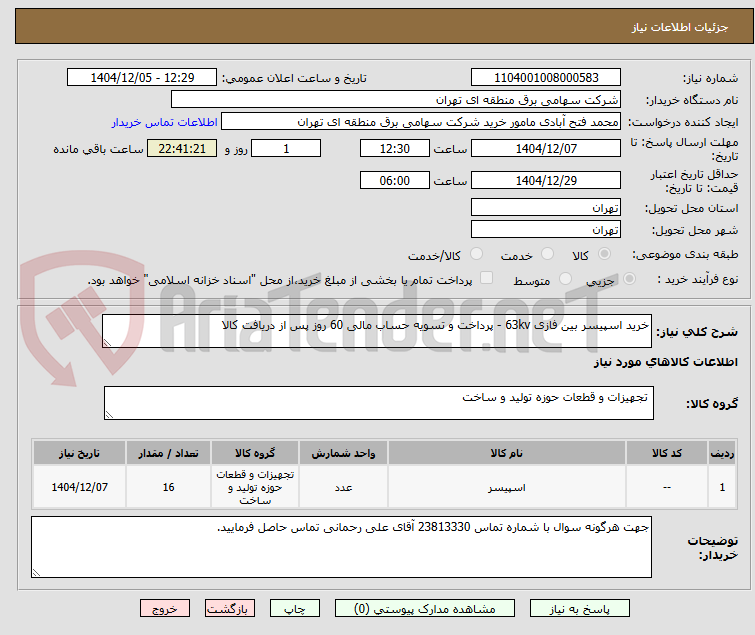Click the 1404/12/07 need date table cell
Viewport: 755px width, 635px height.
(79, 487)
